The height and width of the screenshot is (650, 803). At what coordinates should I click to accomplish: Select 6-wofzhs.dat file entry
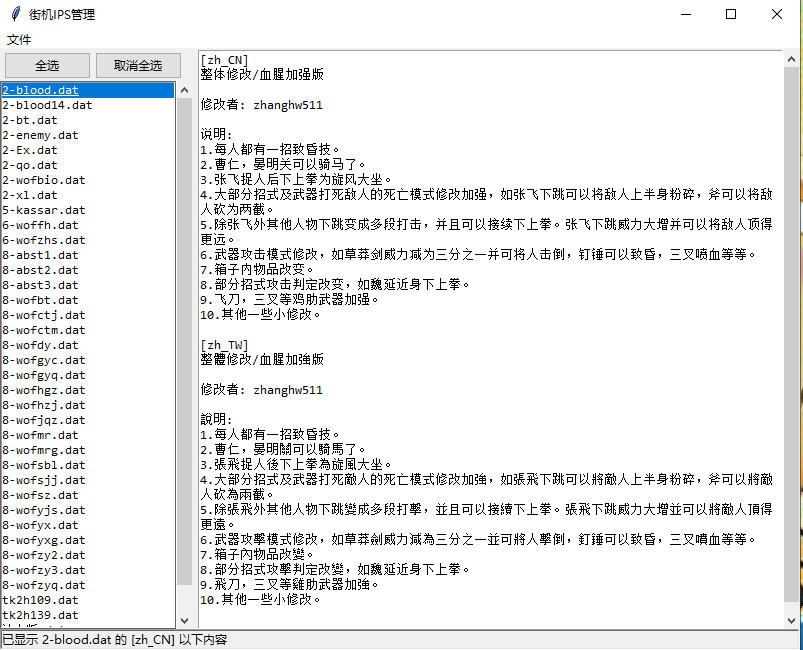point(43,240)
